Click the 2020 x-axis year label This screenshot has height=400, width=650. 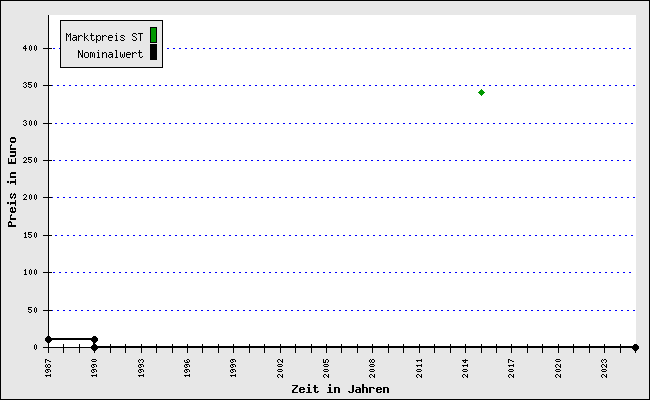558,368
